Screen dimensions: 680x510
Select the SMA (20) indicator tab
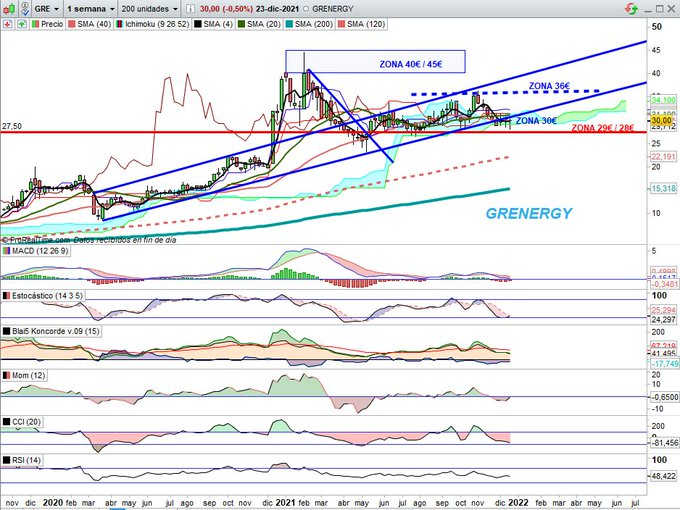tap(259, 24)
